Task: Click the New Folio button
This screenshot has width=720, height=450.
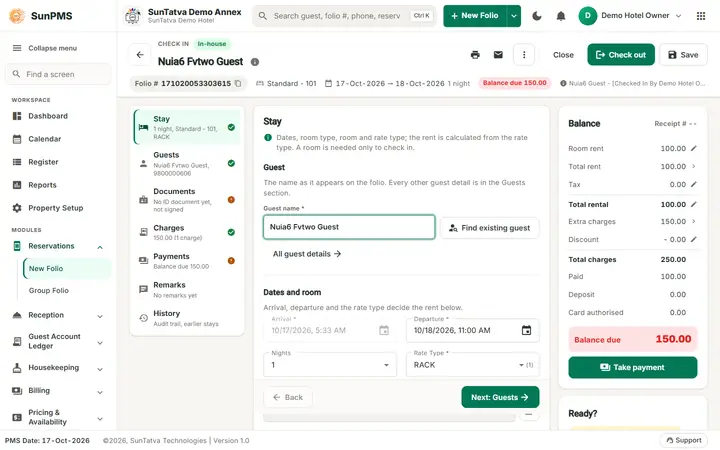Action: click(x=475, y=16)
